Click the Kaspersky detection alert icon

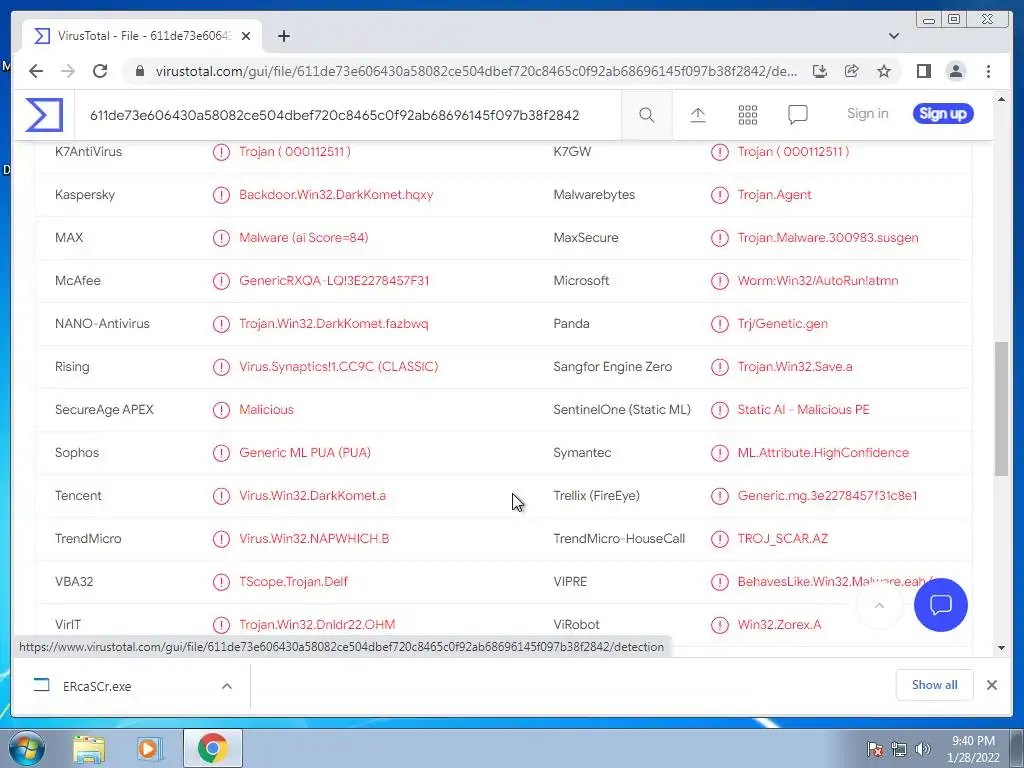[x=221, y=195]
